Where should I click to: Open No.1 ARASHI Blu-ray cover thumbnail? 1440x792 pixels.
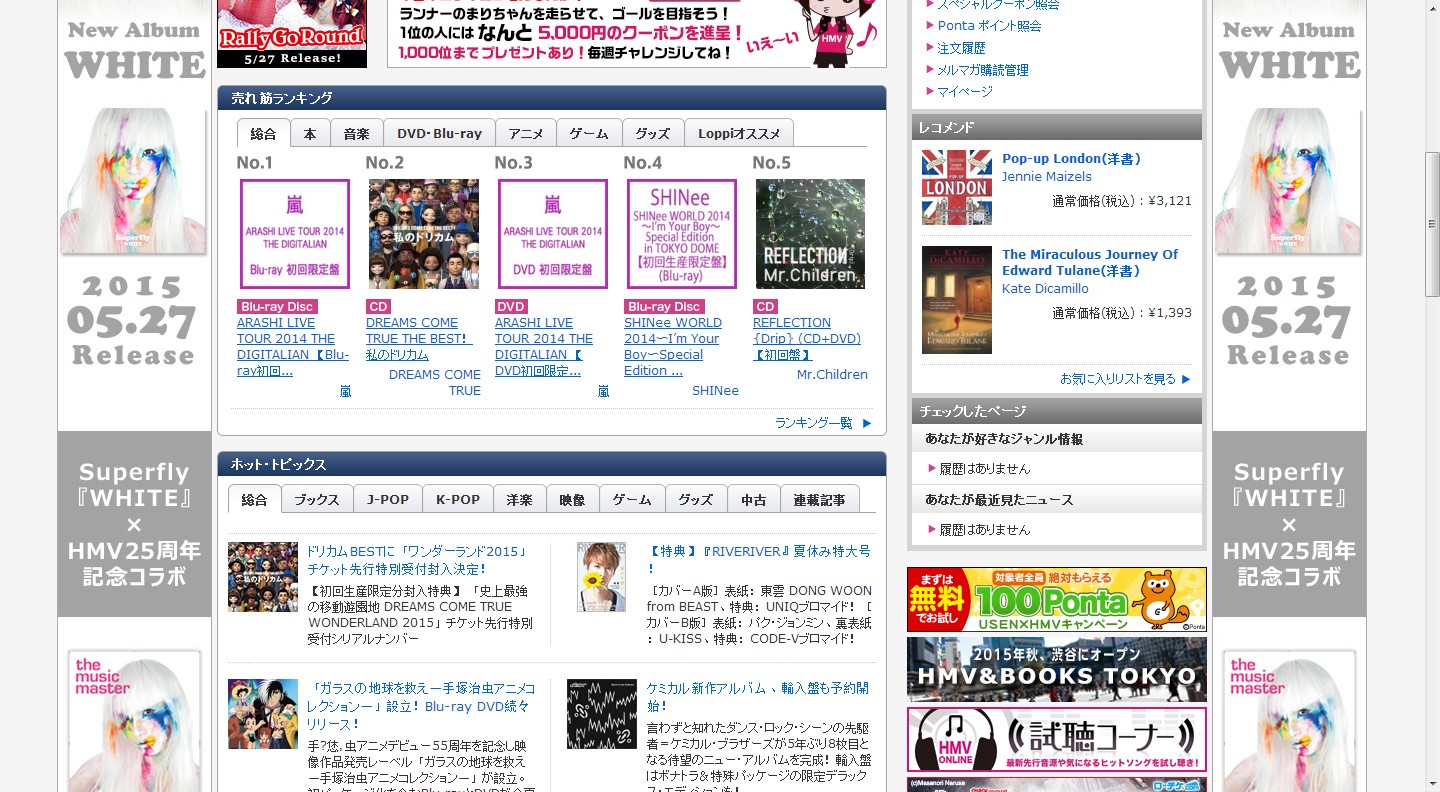tap(295, 234)
